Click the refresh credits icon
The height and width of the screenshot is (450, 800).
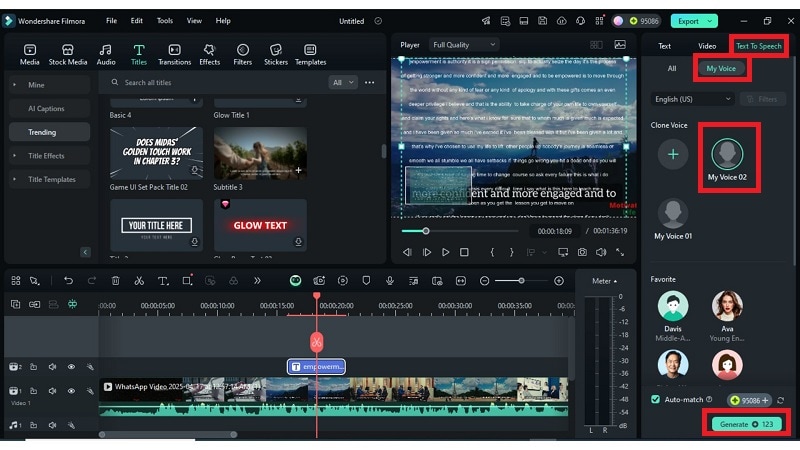[781, 401]
